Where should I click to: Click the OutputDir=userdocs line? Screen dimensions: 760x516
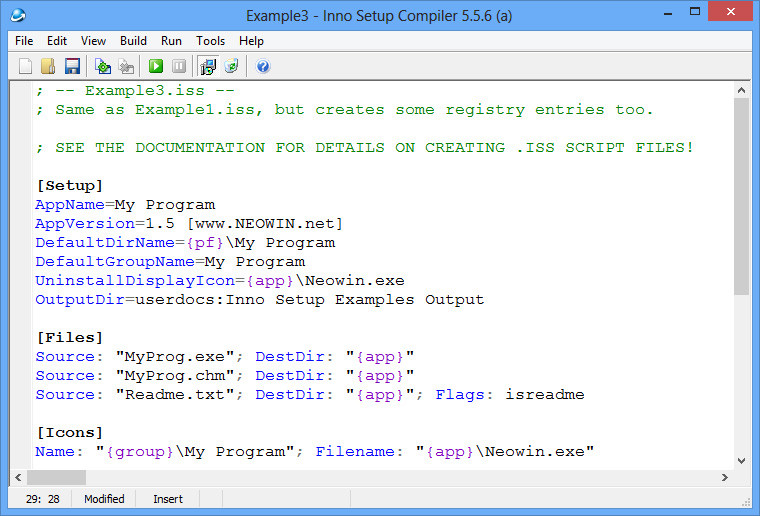tap(260, 299)
